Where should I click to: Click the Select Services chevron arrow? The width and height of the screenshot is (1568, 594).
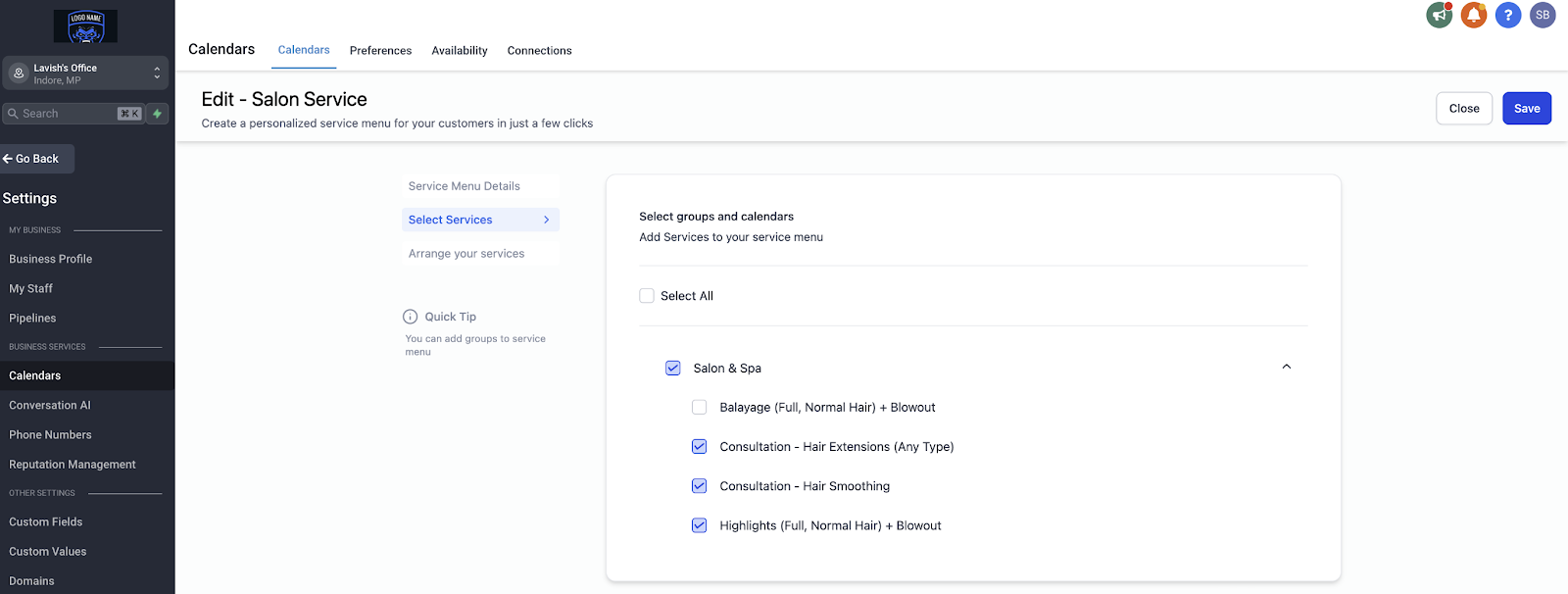tap(546, 220)
